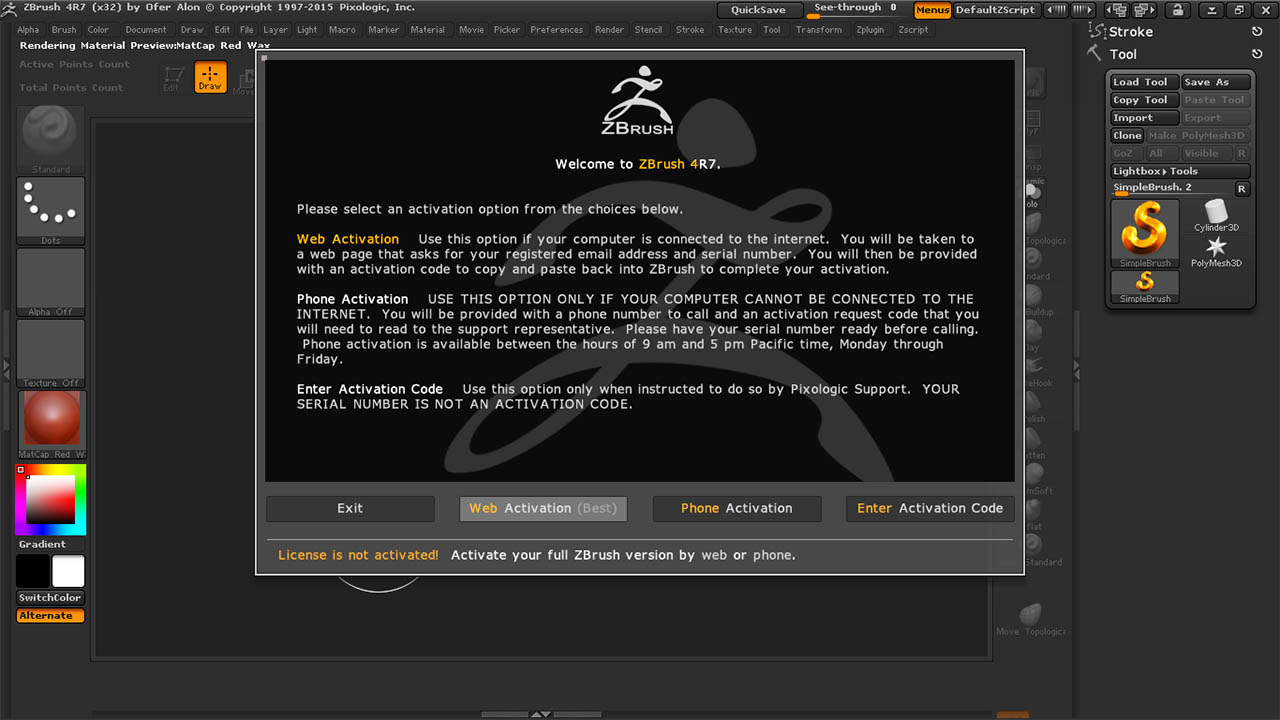The width and height of the screenshot is (1280, 720).
Task: Click the Tool palette hammer icon
Action: click(1095, 53)
